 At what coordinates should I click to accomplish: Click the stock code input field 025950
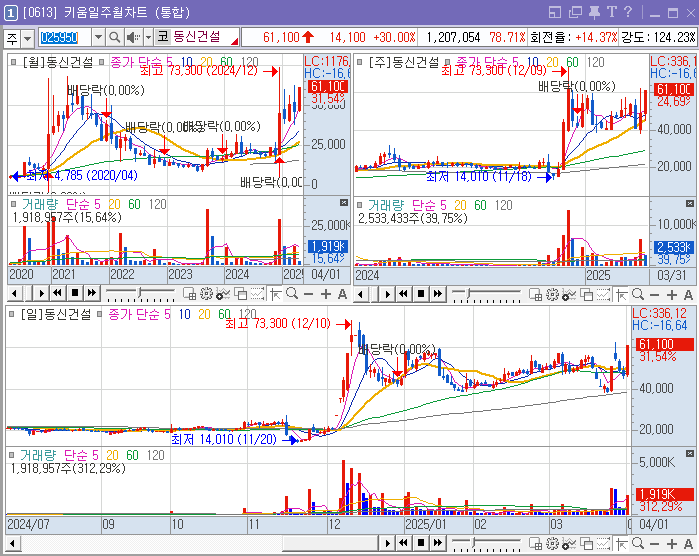(65, 37)
